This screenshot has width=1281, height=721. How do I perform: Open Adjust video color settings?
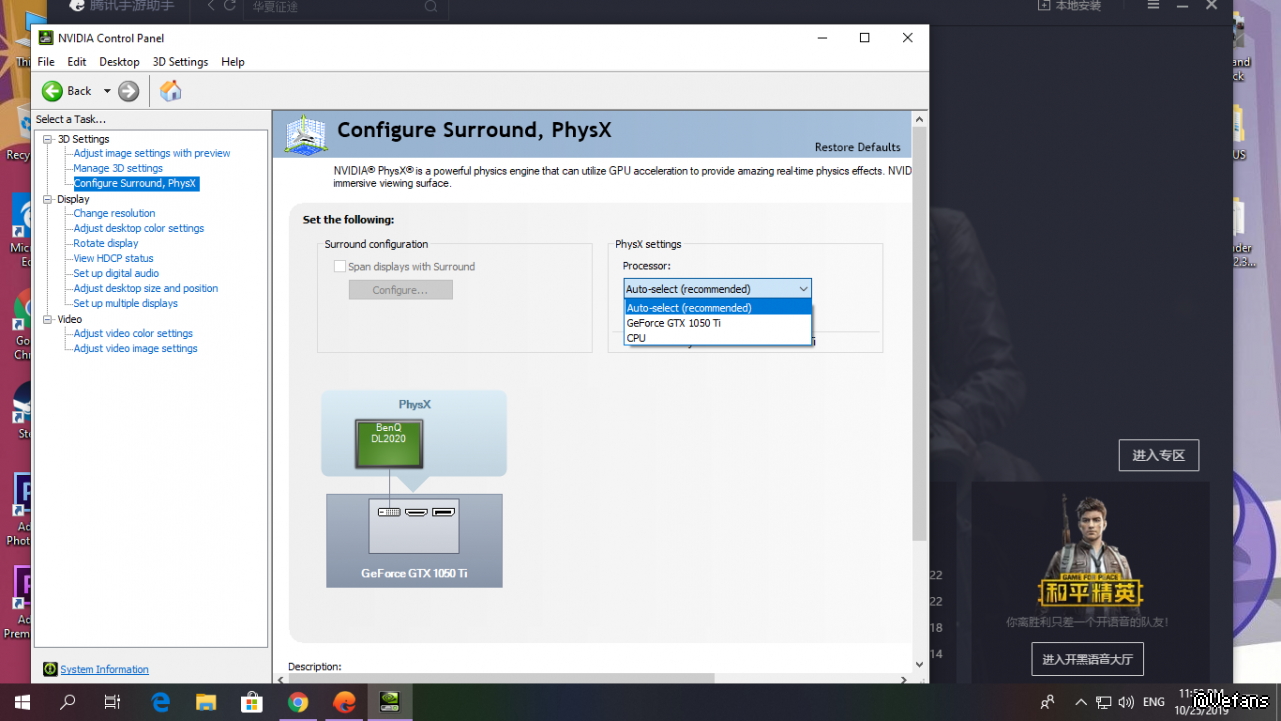(133, 333)
